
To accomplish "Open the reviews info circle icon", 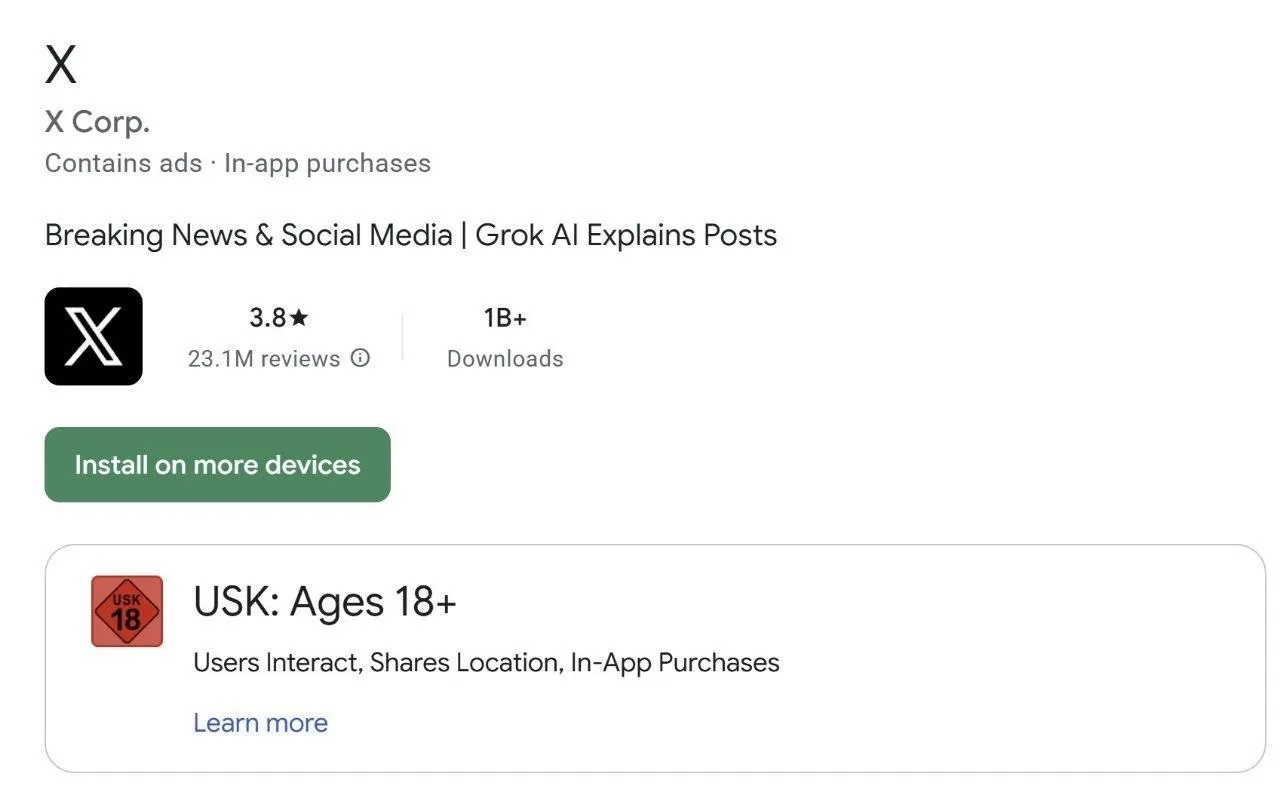I will coord(361,358).
